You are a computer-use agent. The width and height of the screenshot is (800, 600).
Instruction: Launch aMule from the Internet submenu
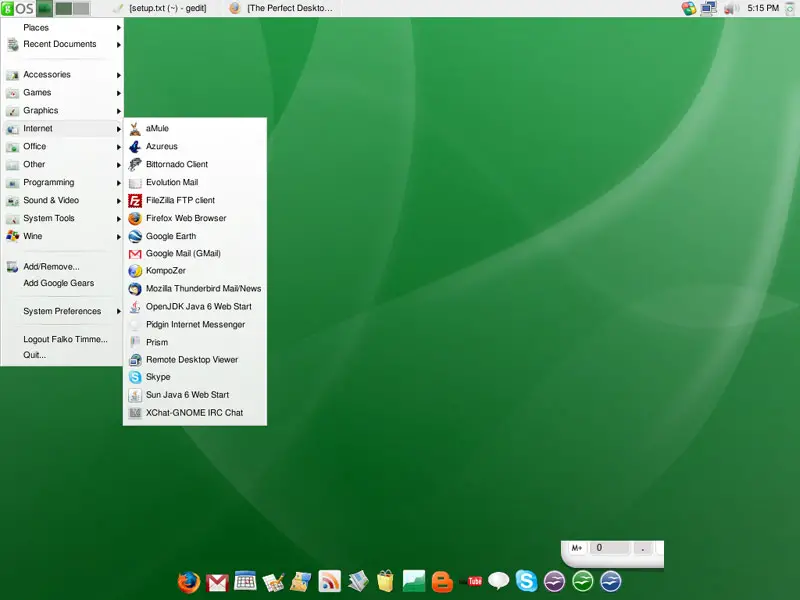coord(194,129)
